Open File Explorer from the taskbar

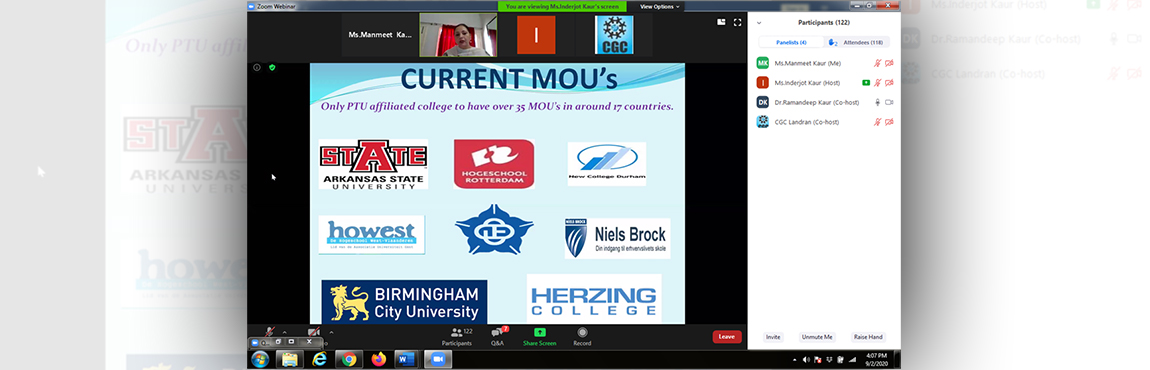289,359
